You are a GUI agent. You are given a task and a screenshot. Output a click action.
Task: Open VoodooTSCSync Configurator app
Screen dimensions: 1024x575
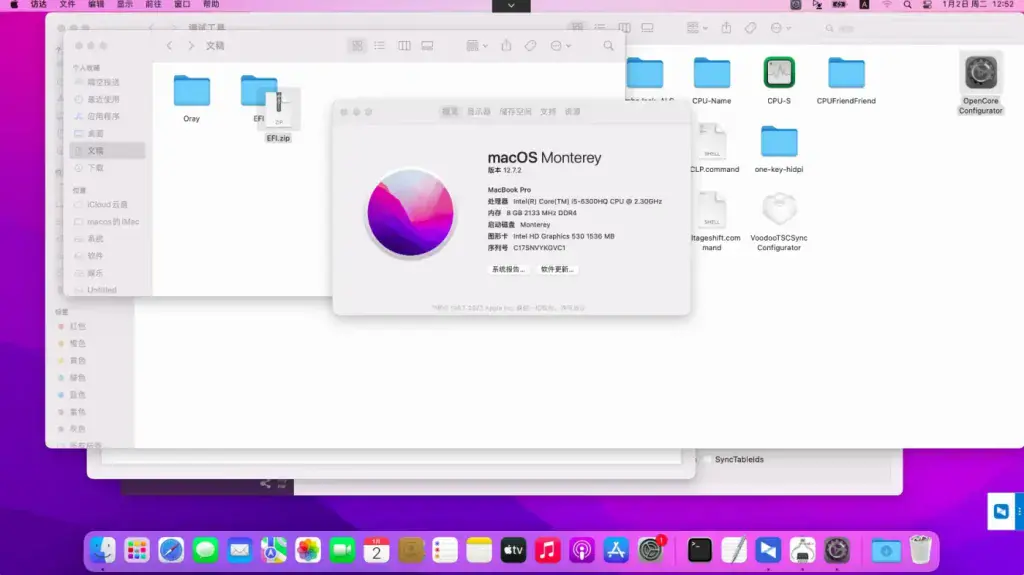click(778, 210)
